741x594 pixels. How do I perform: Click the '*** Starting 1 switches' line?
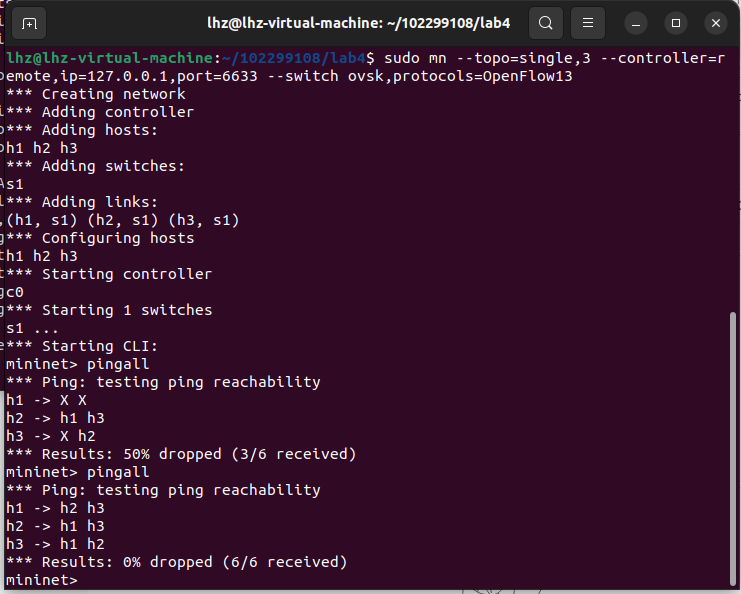[109, 310]
